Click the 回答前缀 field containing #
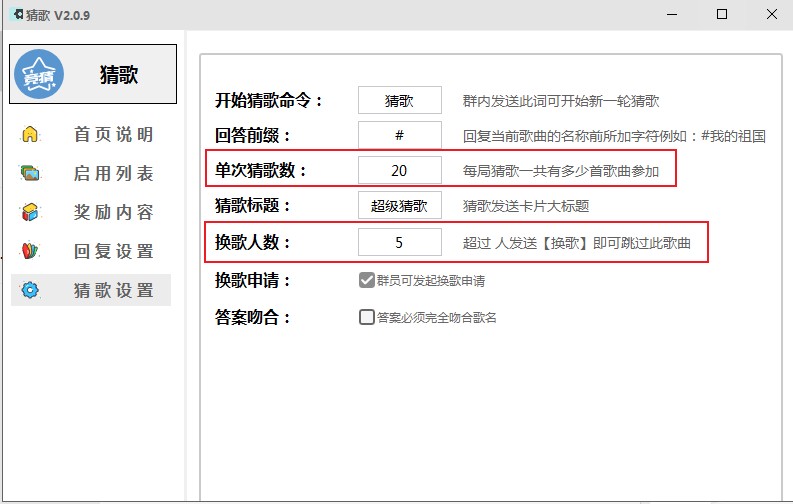Viewport: 793px width, 504px height. (x=400, y=135)
